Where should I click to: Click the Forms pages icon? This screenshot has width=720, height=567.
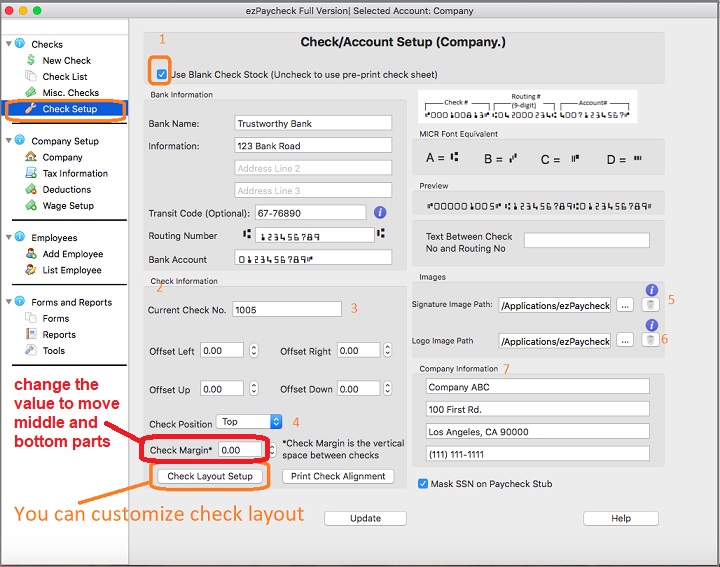tap(31, 318)
